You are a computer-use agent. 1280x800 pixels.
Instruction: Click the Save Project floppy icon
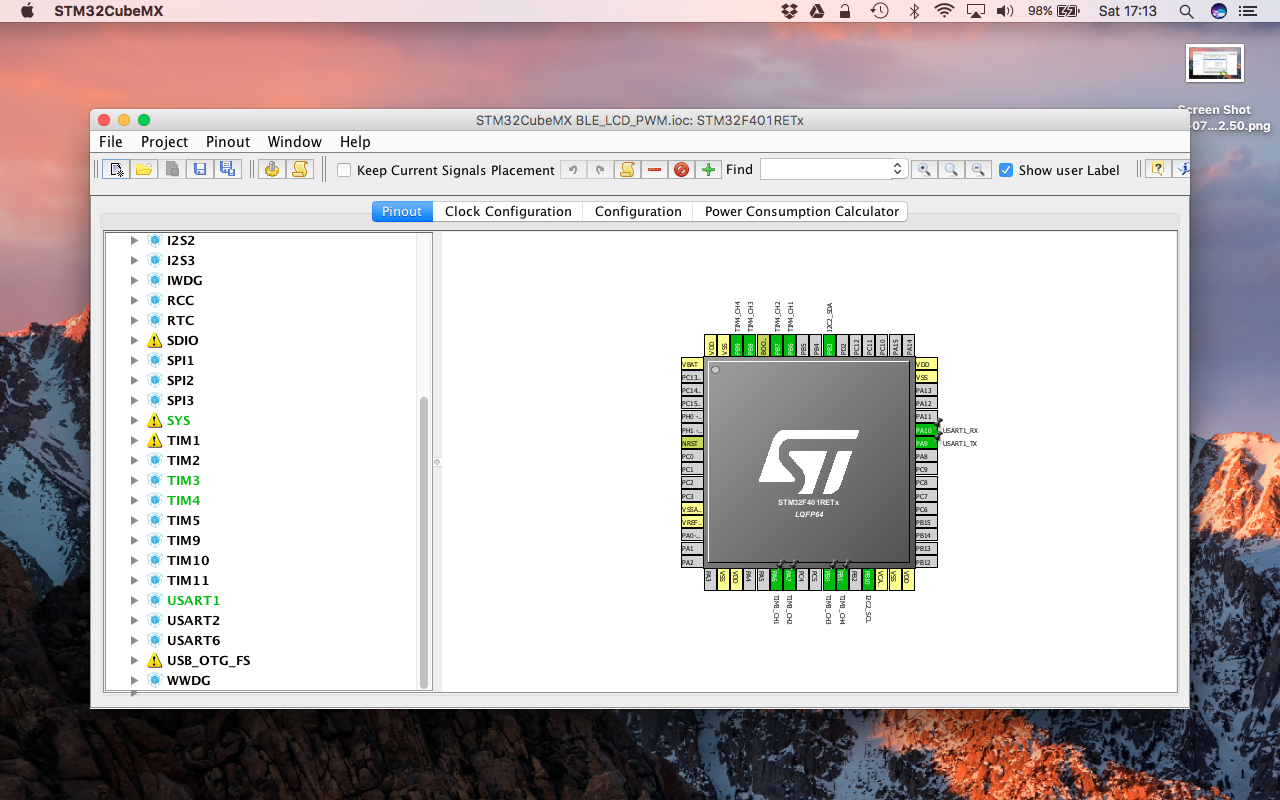pos(200,169)
